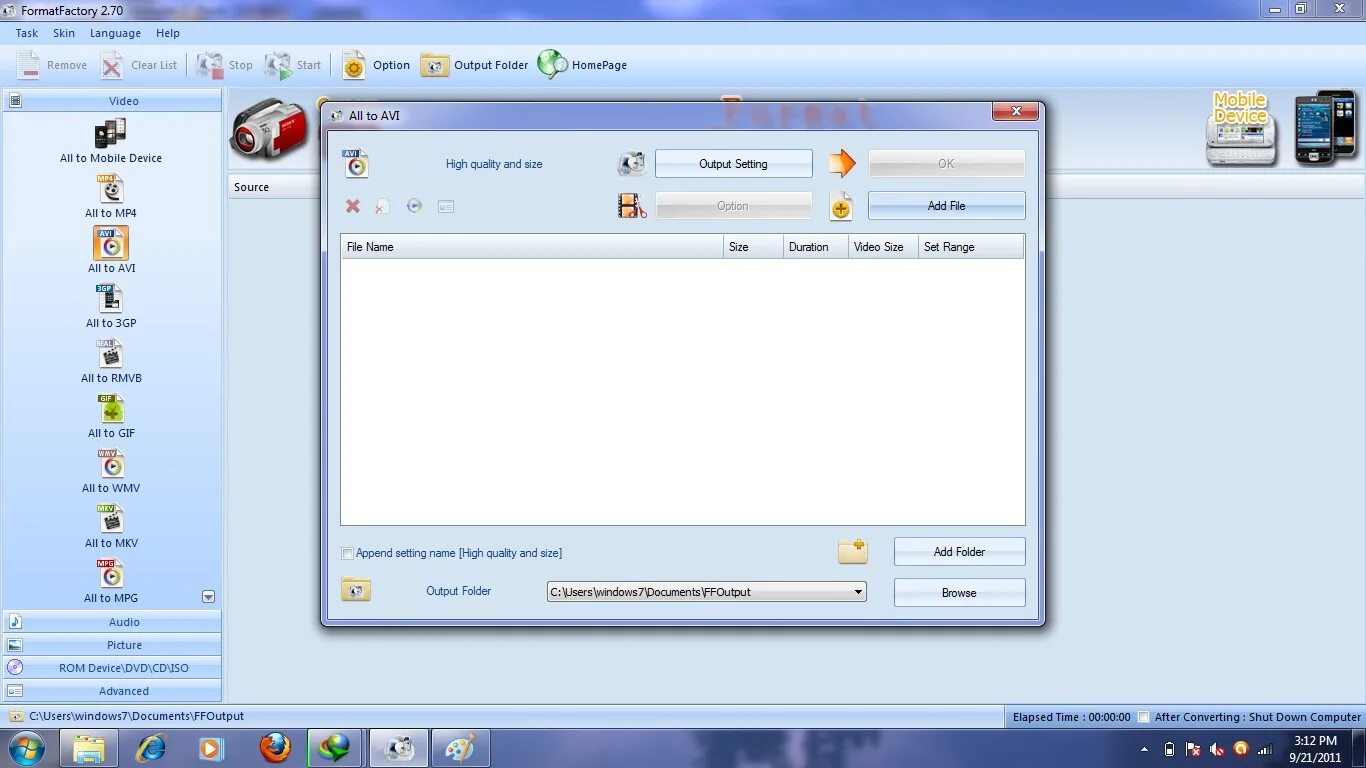
Task: Collapse the Video category panel
Action: click(112, 101)
